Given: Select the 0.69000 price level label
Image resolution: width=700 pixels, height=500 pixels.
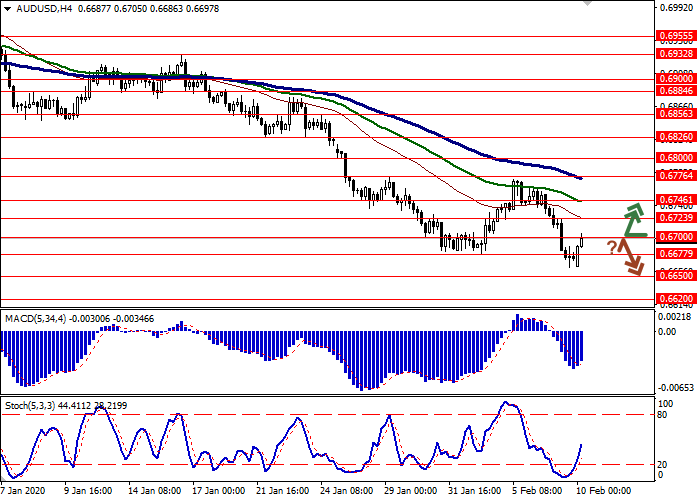Looking at the screenshot, I should [675, 77].
